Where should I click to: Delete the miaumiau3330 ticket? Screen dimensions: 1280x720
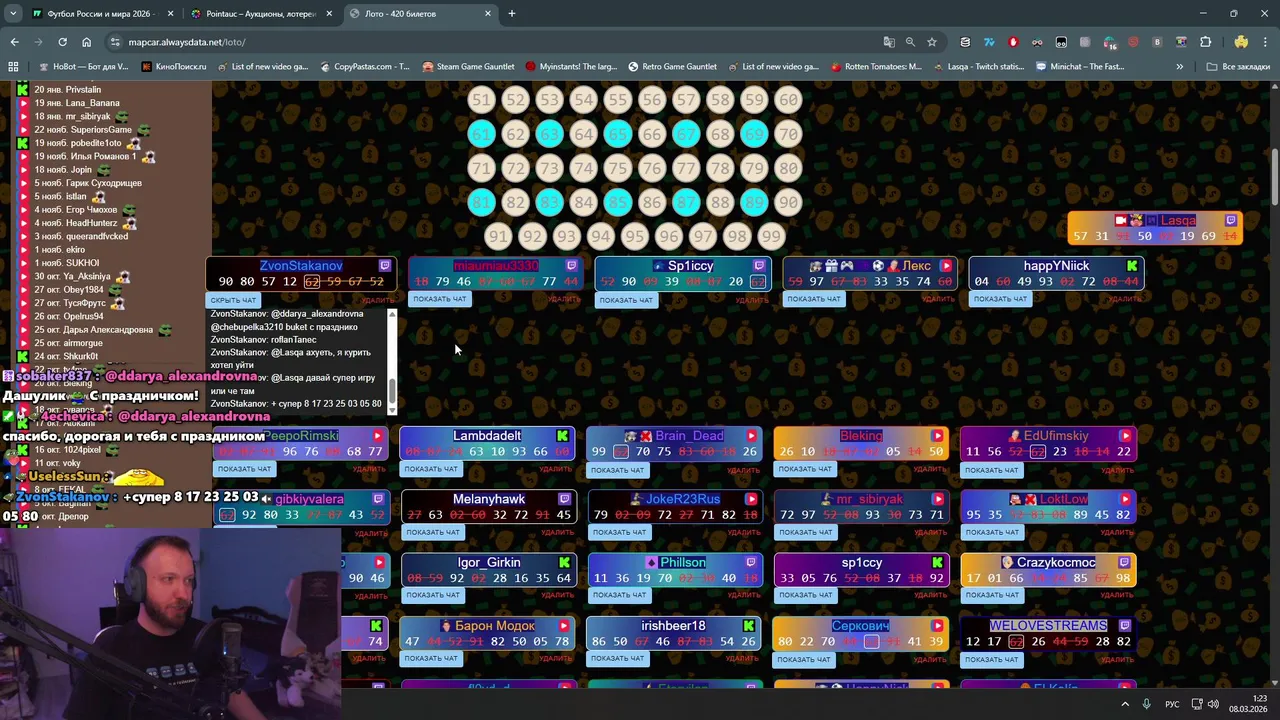click(x=564, y=299)
